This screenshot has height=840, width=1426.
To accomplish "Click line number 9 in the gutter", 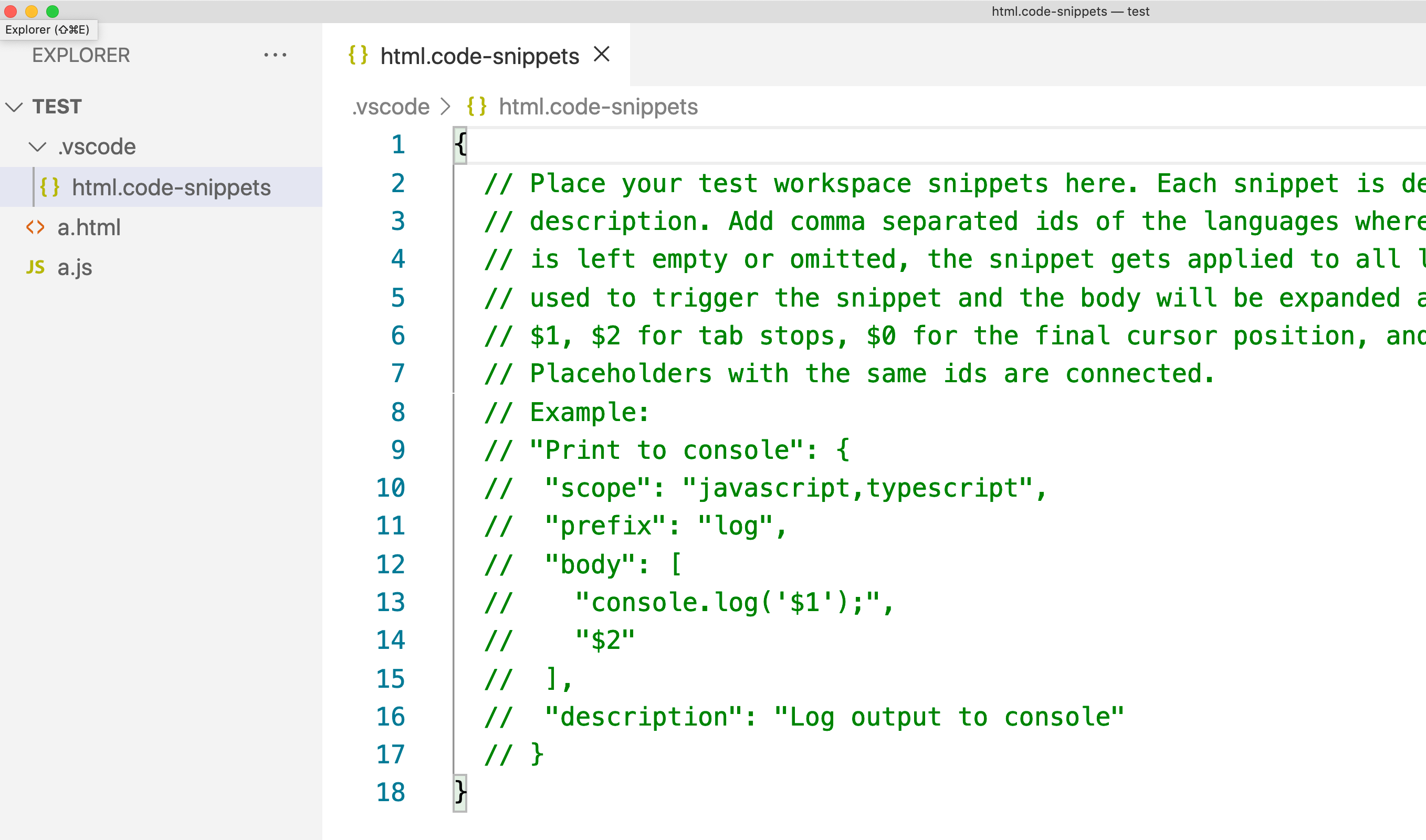I will click(398, 450).
